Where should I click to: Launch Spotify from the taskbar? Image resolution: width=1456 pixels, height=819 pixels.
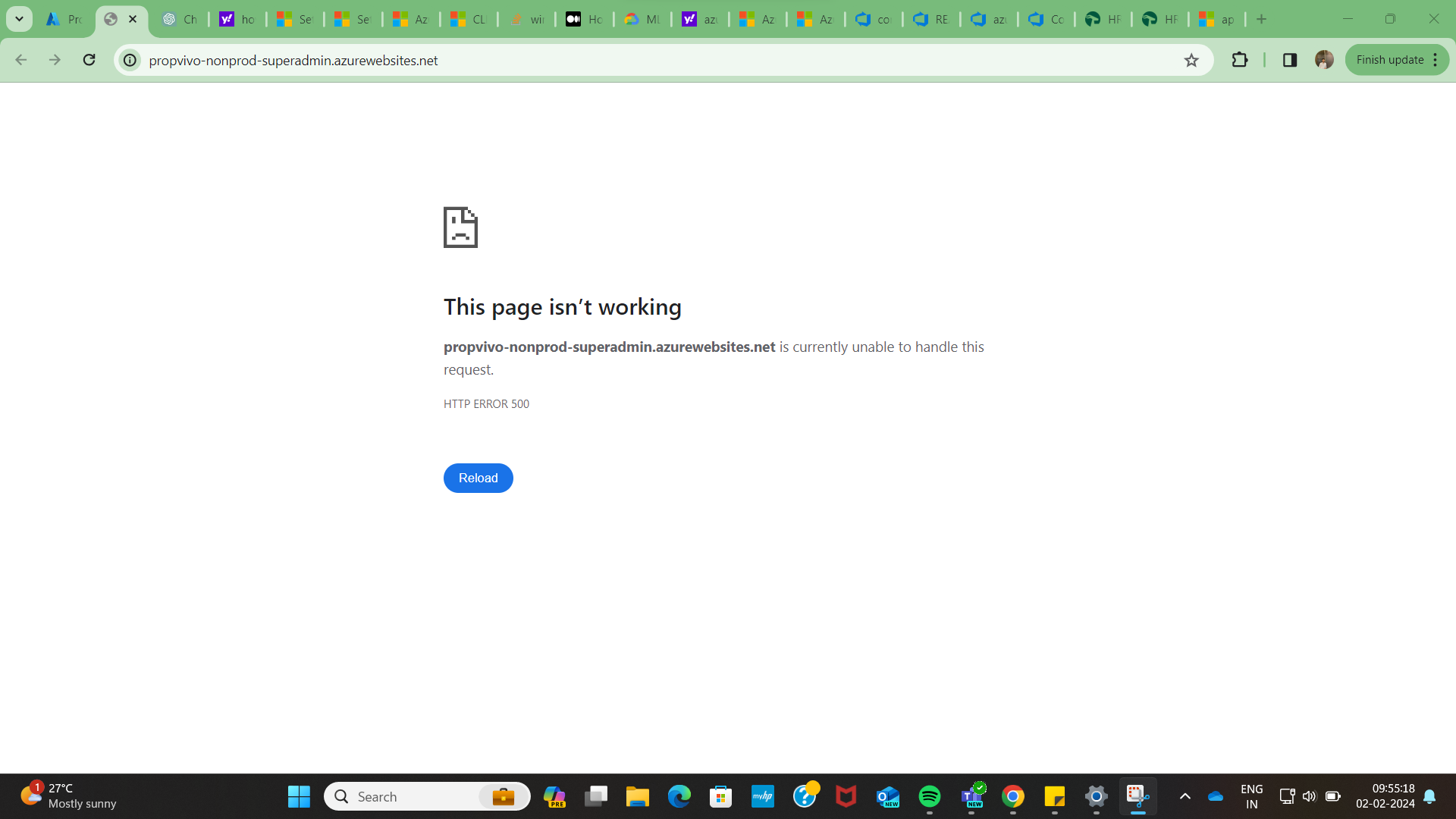(930, 796)
